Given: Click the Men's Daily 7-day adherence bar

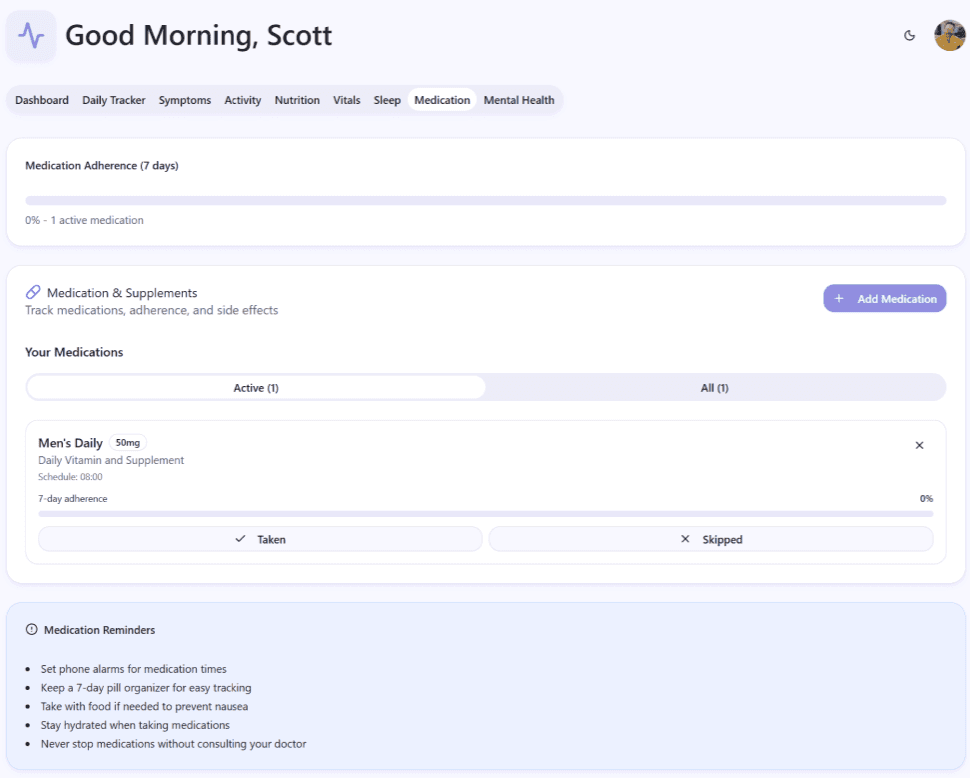Looking at the screenshot, I should click(x=486, y=514).
